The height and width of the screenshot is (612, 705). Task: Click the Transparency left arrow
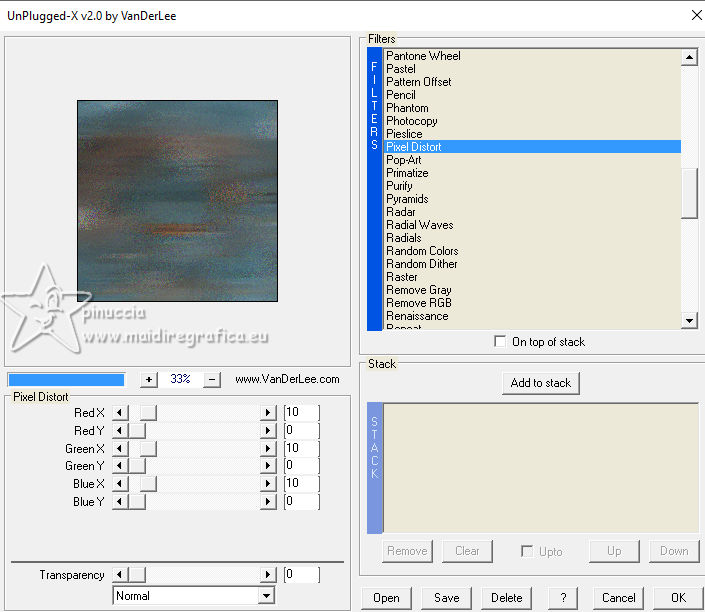click(120, 574)
